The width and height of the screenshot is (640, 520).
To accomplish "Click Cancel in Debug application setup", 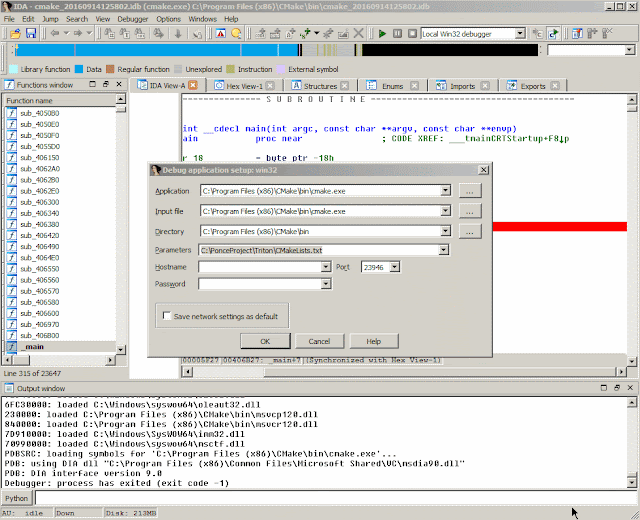I will pos(319,341).
